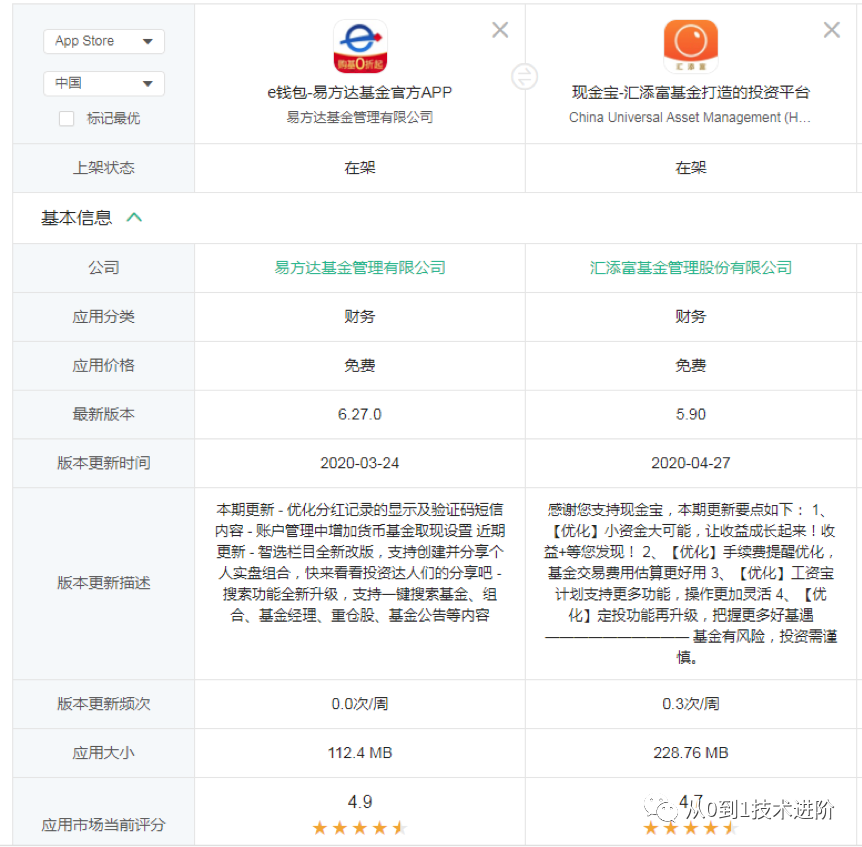Image resolution: width=862 pixels, height=847 pixels.
Task: Click 易方达基金管理有限公司 subtitle under e钱包
Action: [x=360, y=117]
